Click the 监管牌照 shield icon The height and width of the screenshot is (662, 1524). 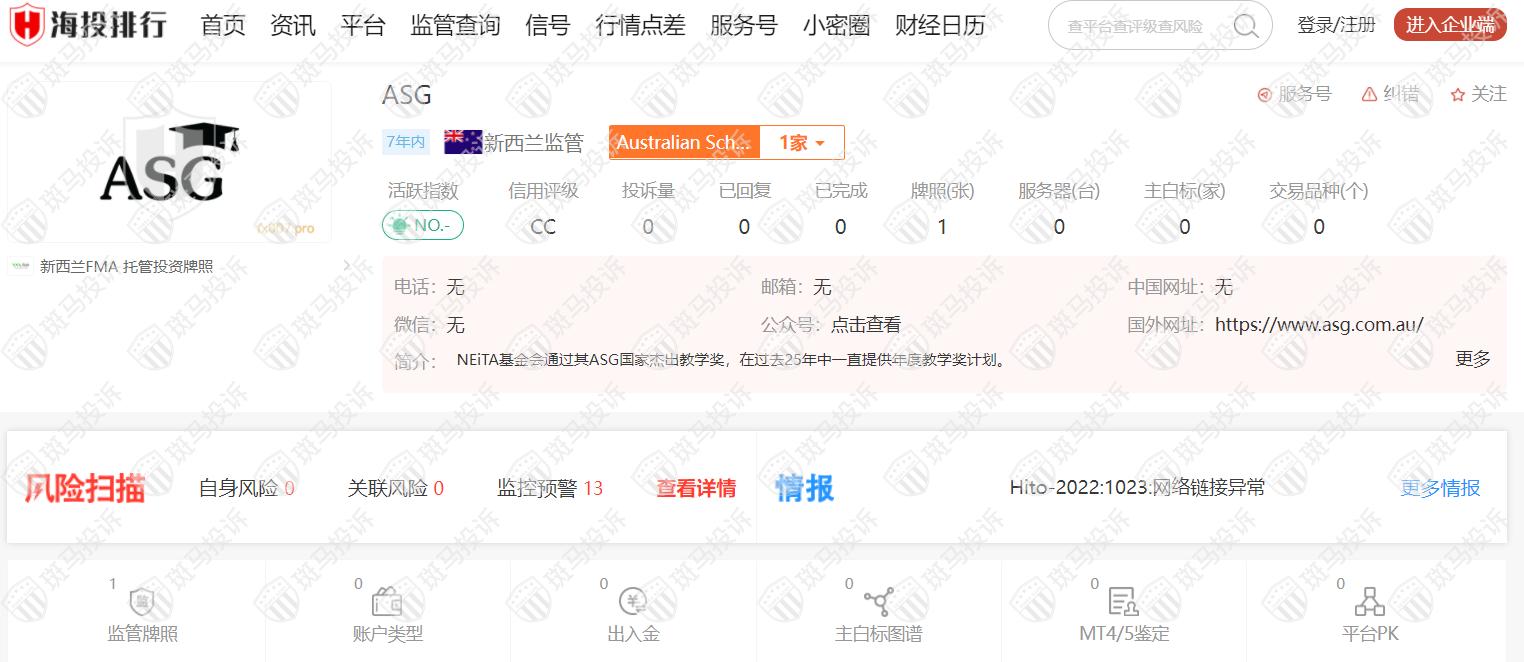coord(142,602)
